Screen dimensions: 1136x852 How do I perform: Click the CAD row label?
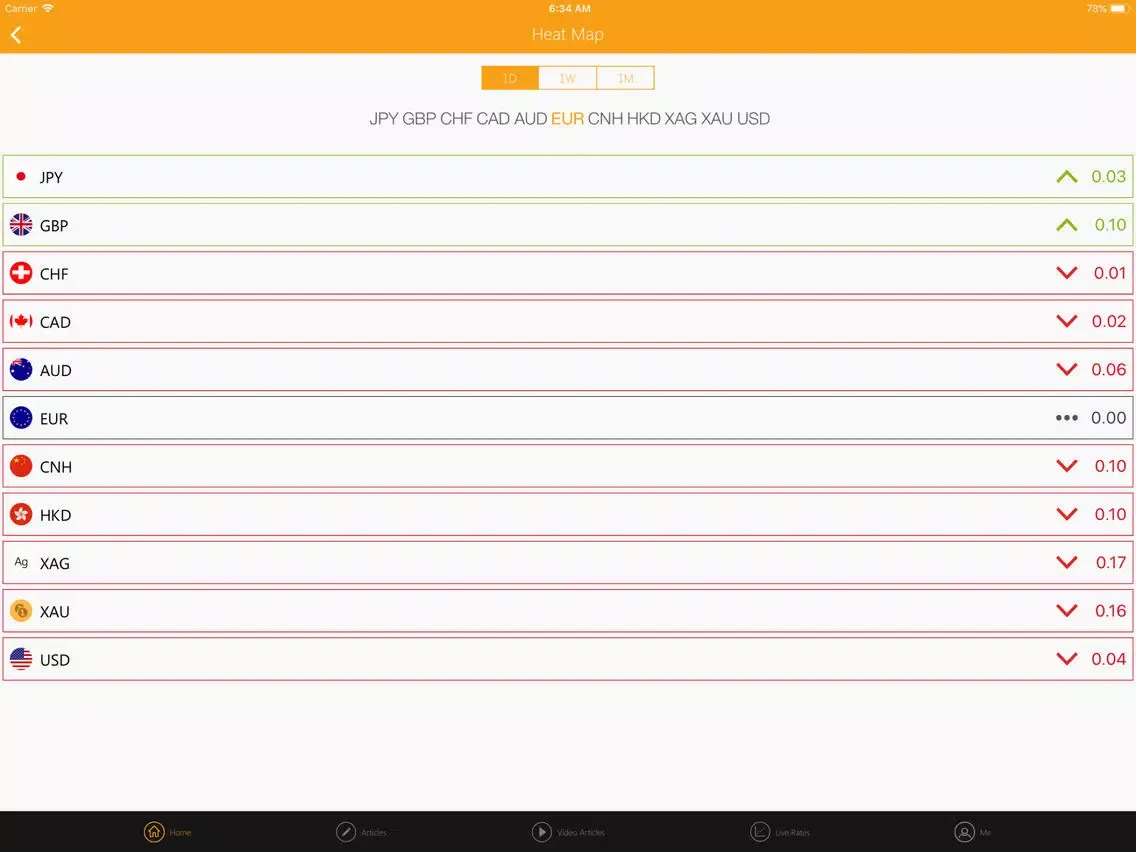tap(55, 322)
